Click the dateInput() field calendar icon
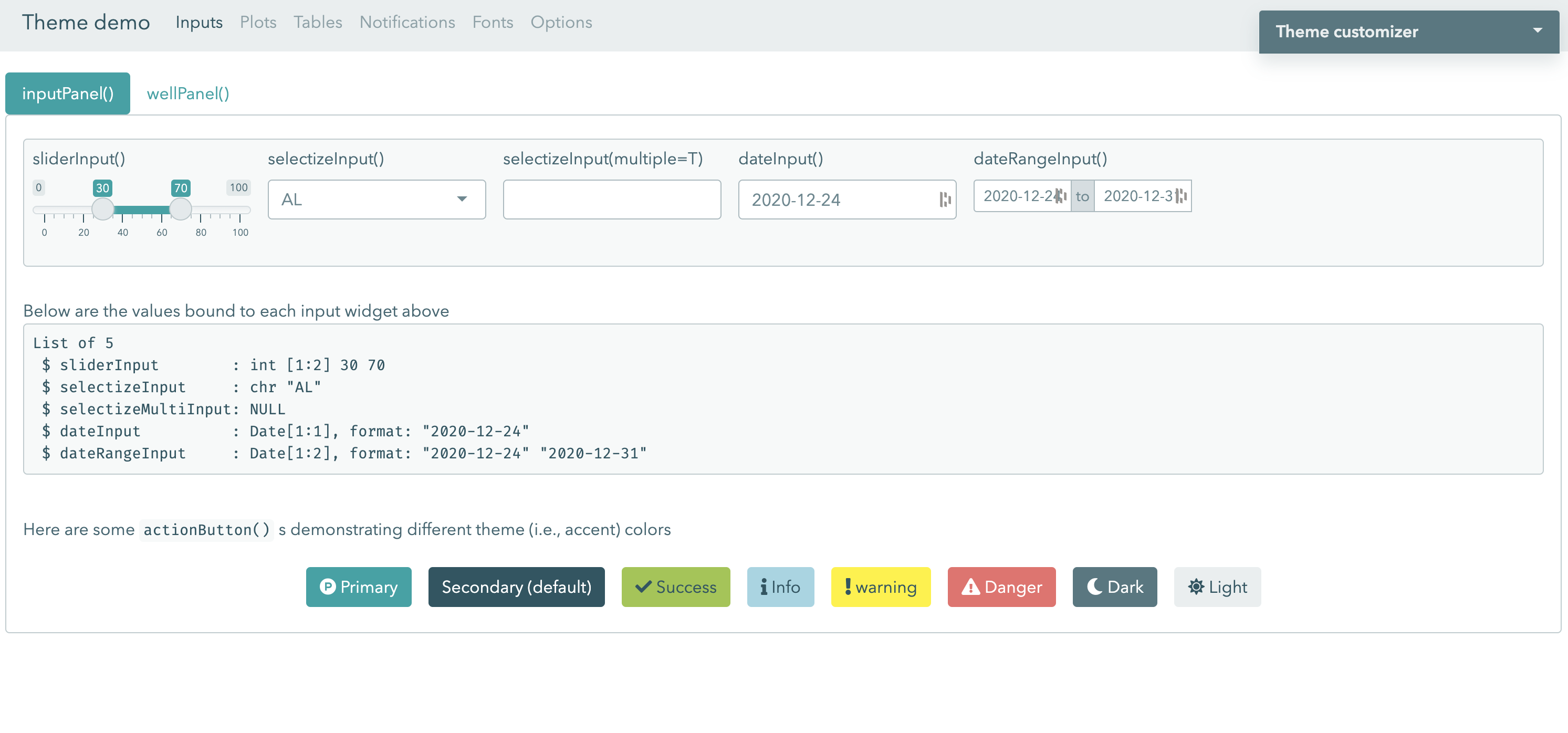The width and height of the screenshot is (1568, 733). coord(944,199)
